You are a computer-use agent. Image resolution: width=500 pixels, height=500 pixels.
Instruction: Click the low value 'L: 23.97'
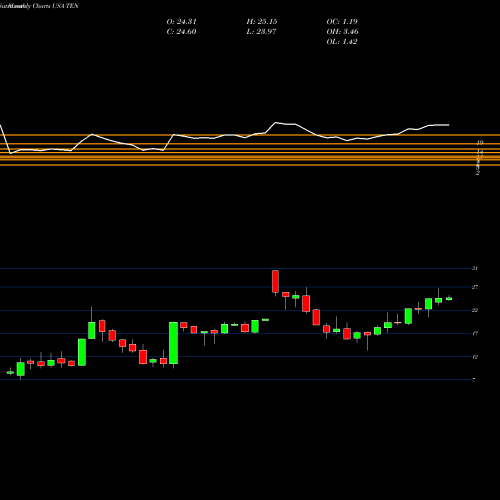point(262,32)
